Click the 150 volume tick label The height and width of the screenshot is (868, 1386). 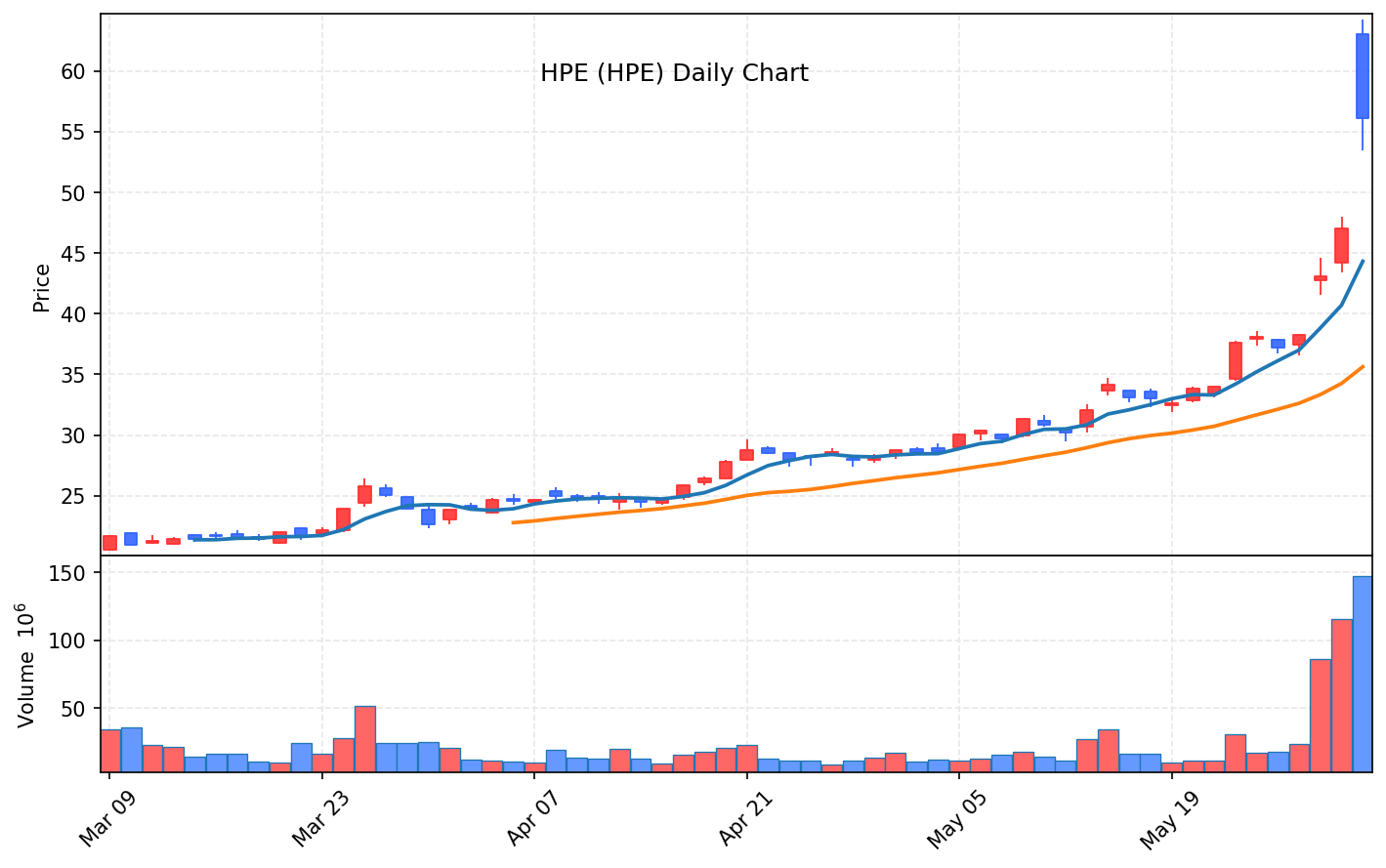click(x=69, y=573)
